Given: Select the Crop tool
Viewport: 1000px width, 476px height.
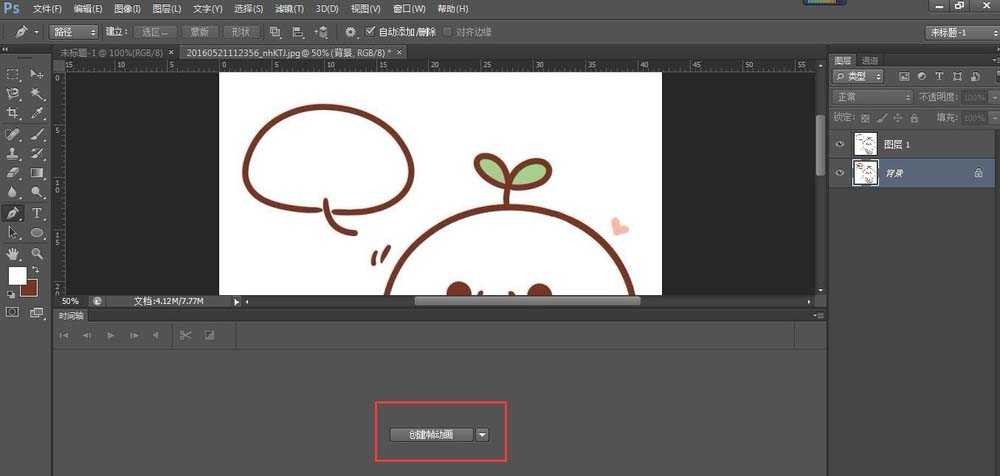Looking at the screenshot, I should tap(14, 113).
